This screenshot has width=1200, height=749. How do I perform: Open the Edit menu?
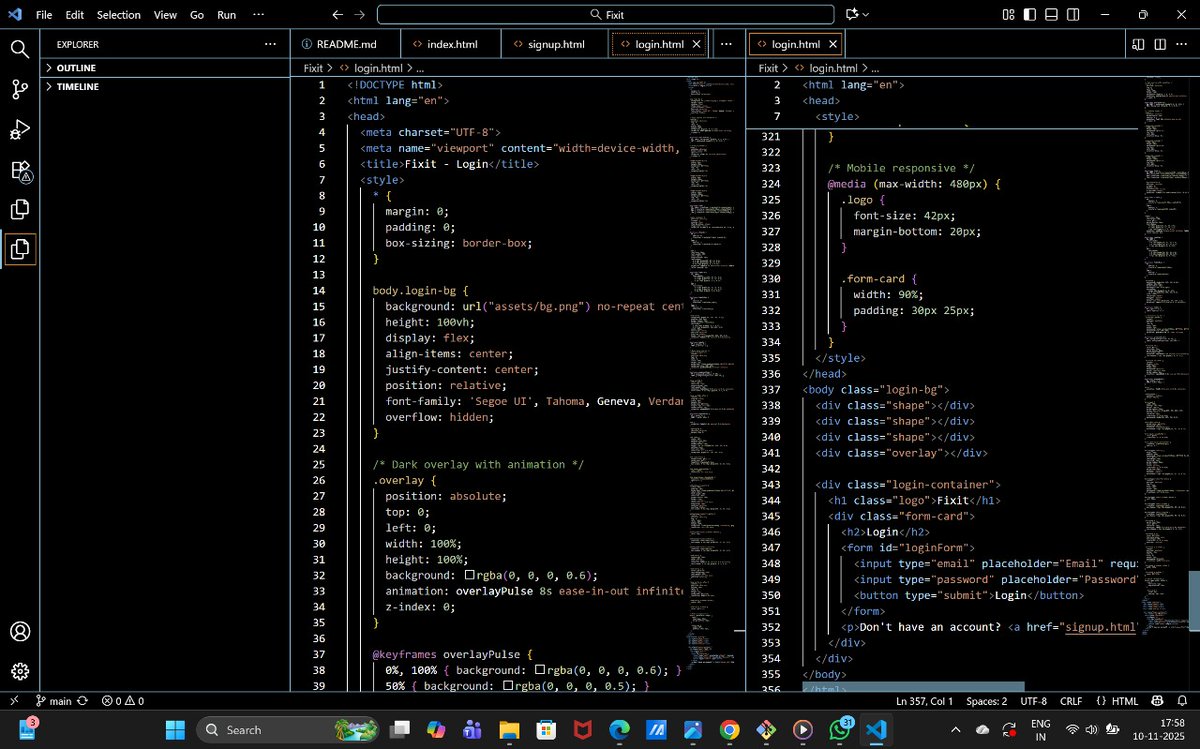pyautogui.click(x=75, y=15)
